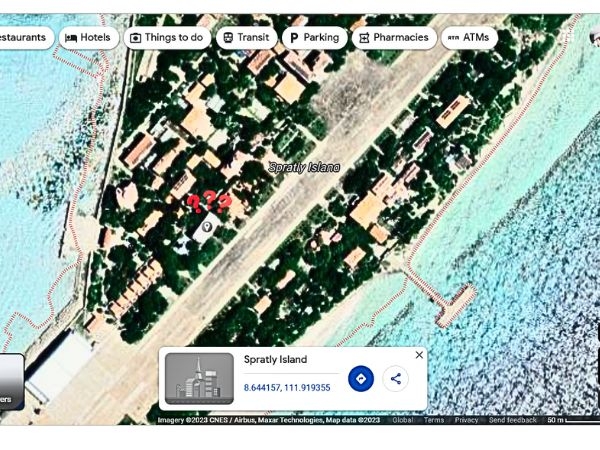Find ATMs using the filter chip
Screen dimensions: 600x450
[469, 38]
